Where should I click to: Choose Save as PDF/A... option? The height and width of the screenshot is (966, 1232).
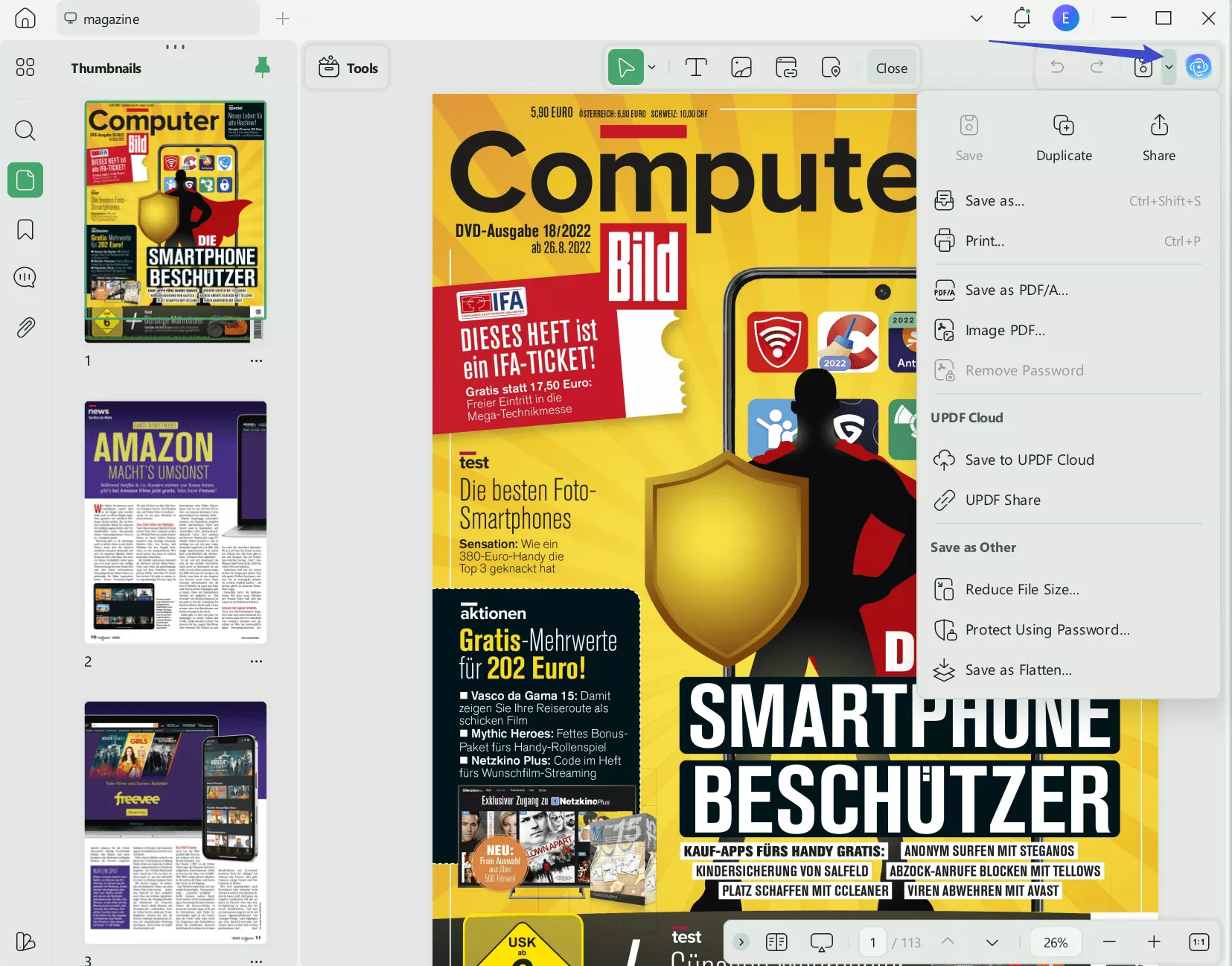coord(1016,290)
